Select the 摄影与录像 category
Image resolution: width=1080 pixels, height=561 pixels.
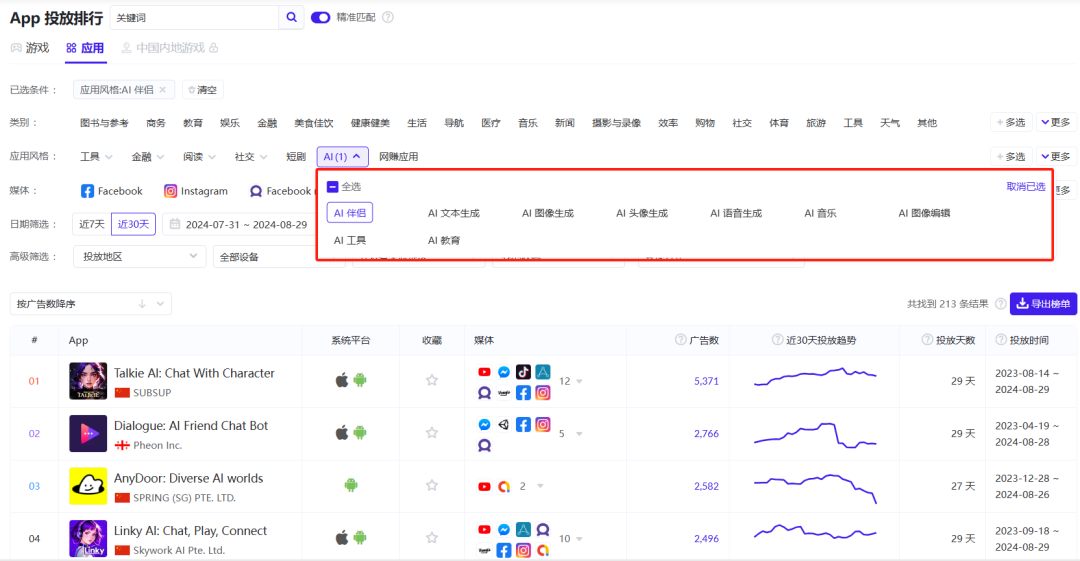[616, 123]
